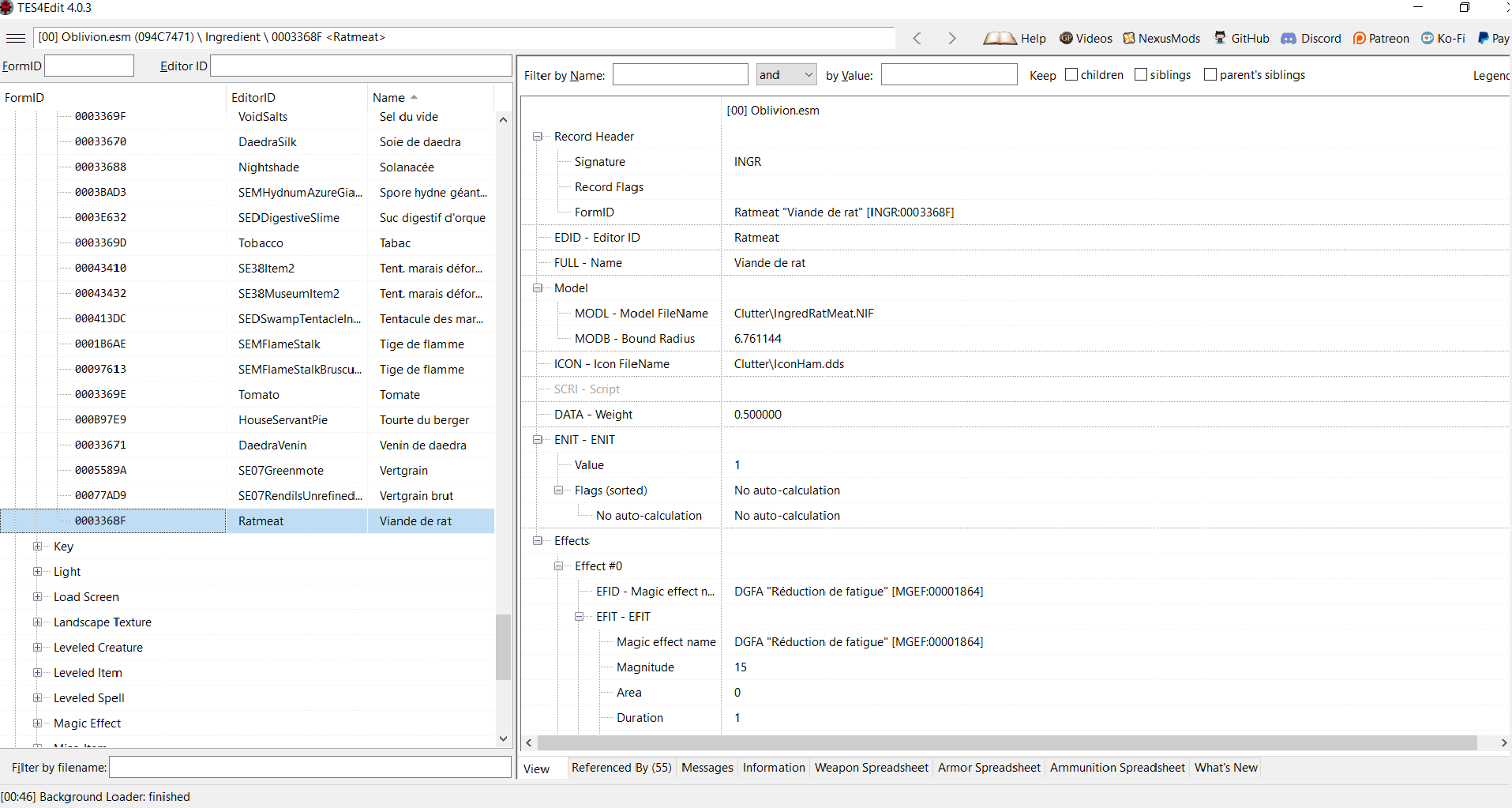Click the Clutter\IconHam.dds icon filename value

click(789, 363)
